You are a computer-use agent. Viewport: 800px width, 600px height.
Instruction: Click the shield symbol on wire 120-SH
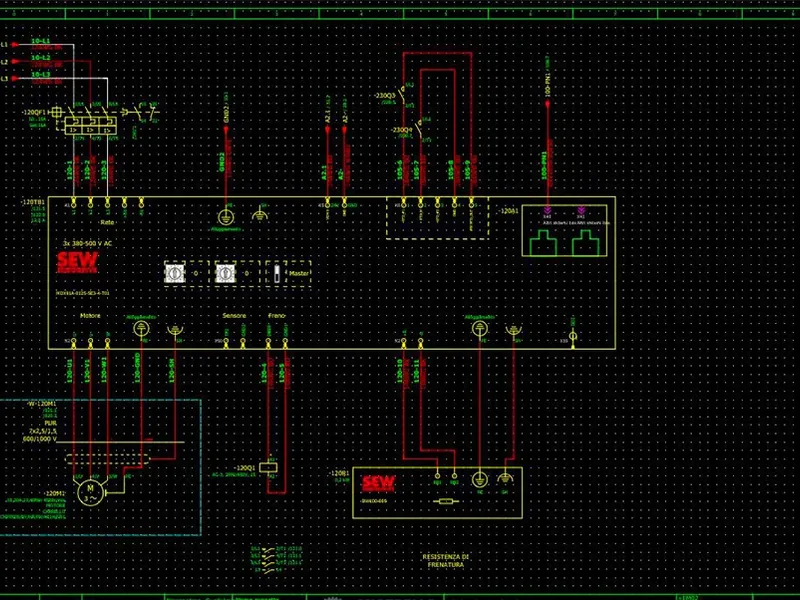click(x=174, y=331)
